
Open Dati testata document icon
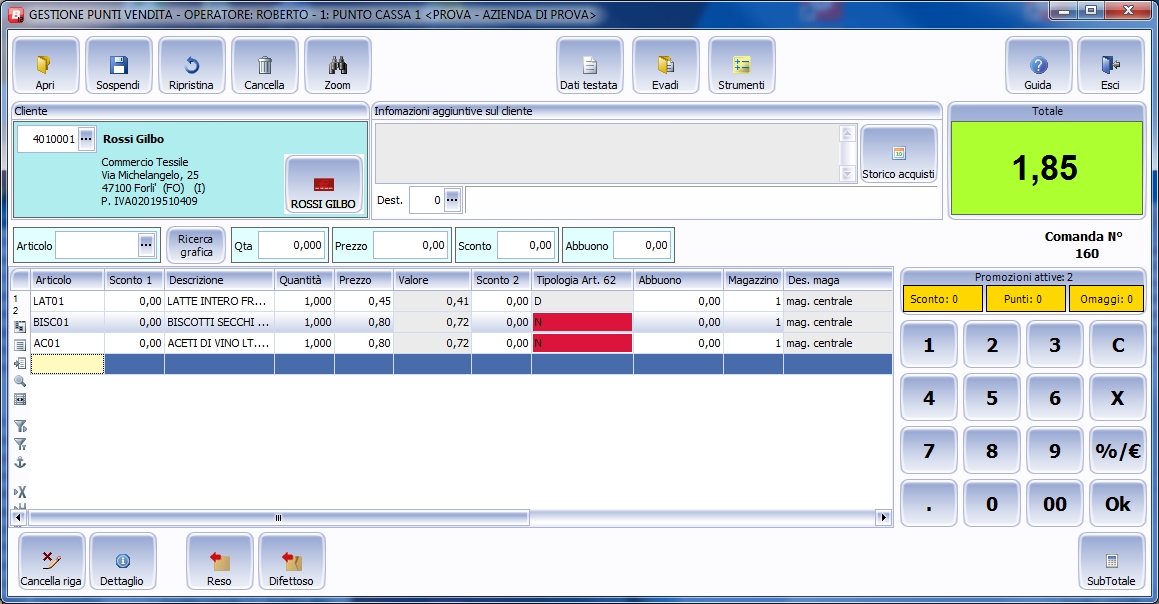coord(589,66)
